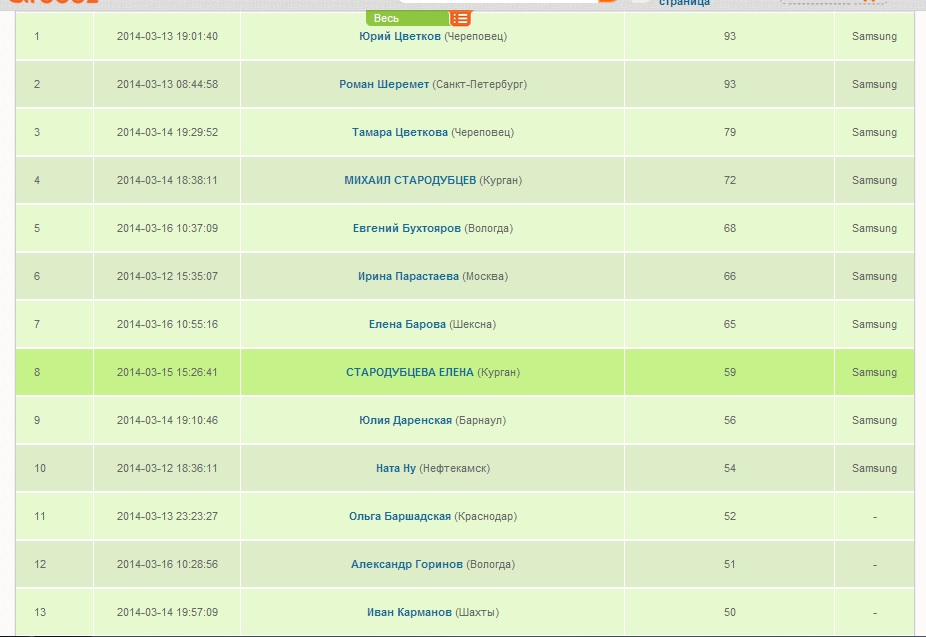
Task: Click the СТАРОДУБЦЕВА ЕЛЕНА name link
Action: click(410, 373)
